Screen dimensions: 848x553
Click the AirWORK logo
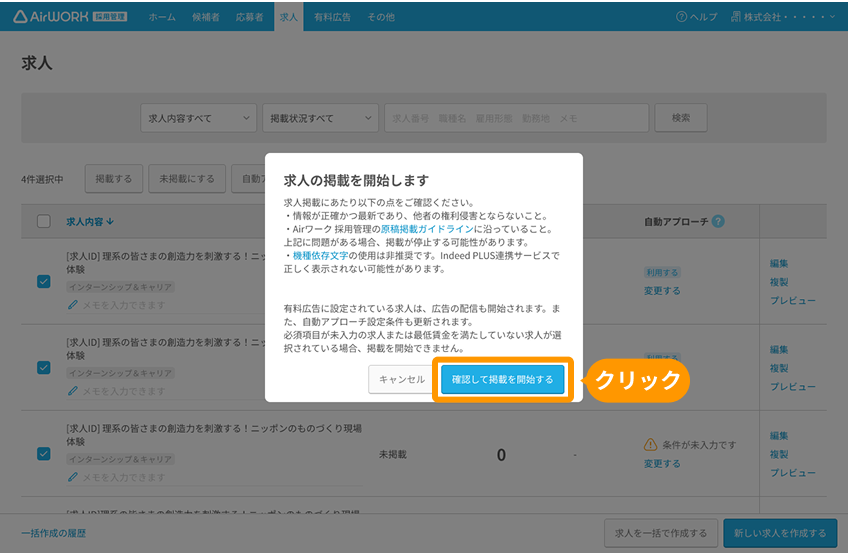pos(70,17)
